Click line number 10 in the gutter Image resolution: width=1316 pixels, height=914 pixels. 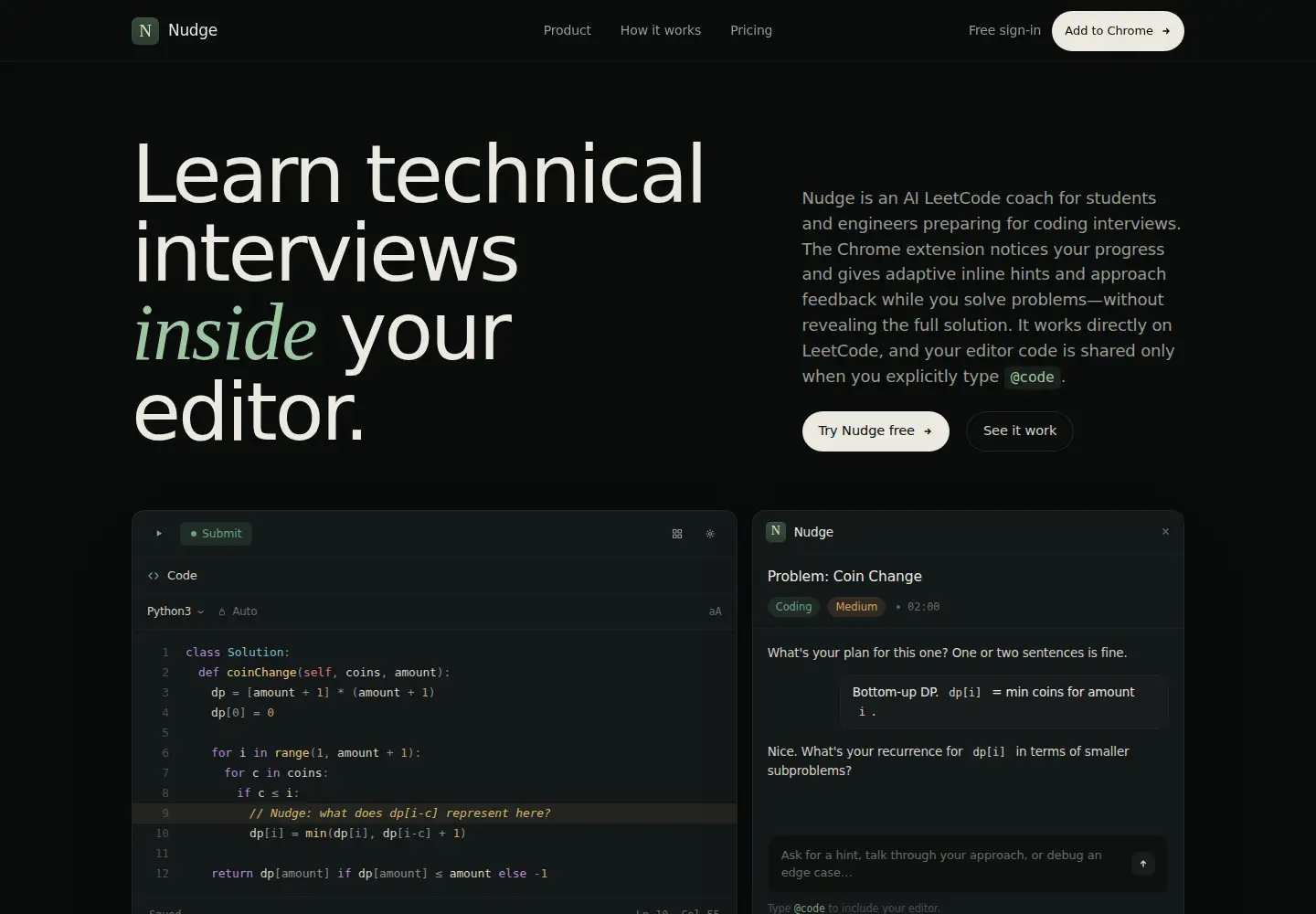click(x=162, y=834)
